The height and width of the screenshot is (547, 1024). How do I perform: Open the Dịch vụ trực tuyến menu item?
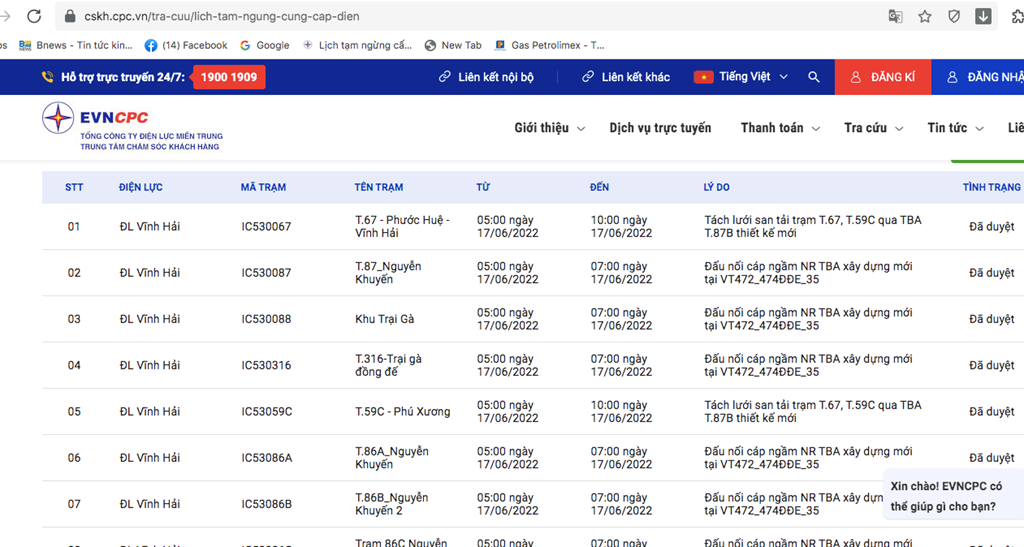(x=660, y=128)
